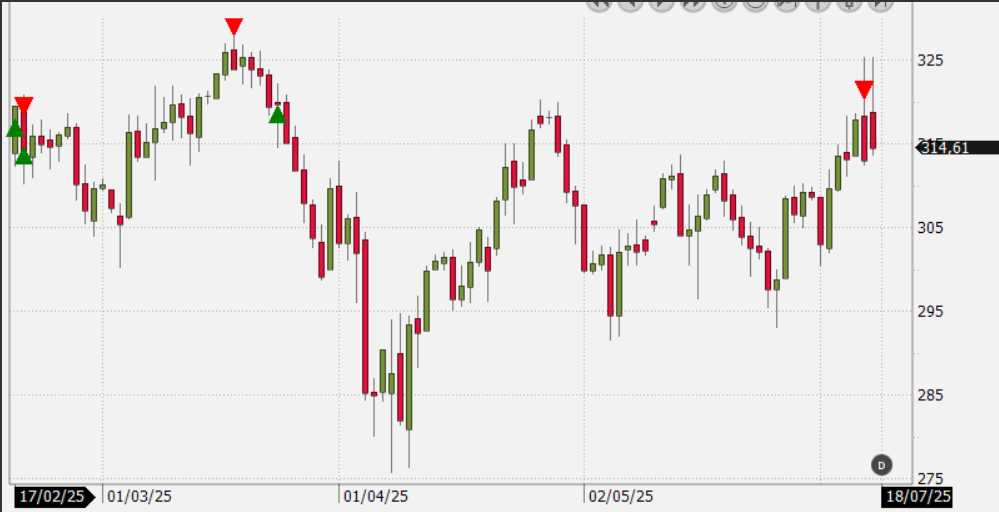Click the leftmost green buy marker
The width and height of the screenshot is (999, 512).
pyautogui.click(x=14, y=129)
